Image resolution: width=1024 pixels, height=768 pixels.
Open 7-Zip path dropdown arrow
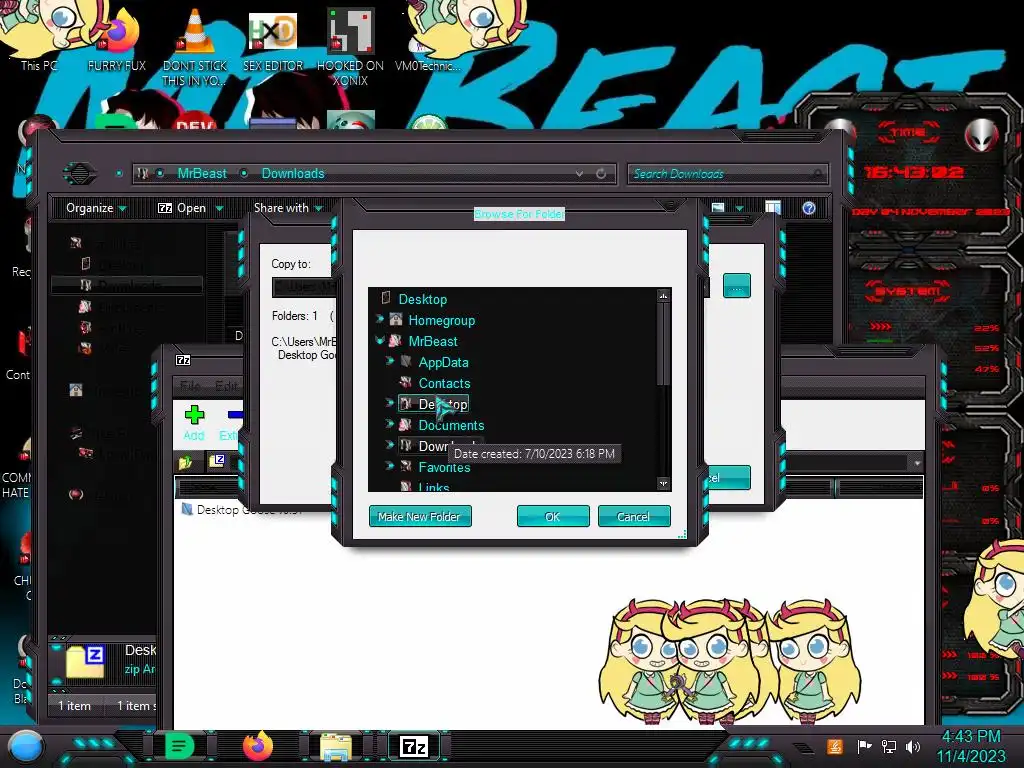coord(917,463)
